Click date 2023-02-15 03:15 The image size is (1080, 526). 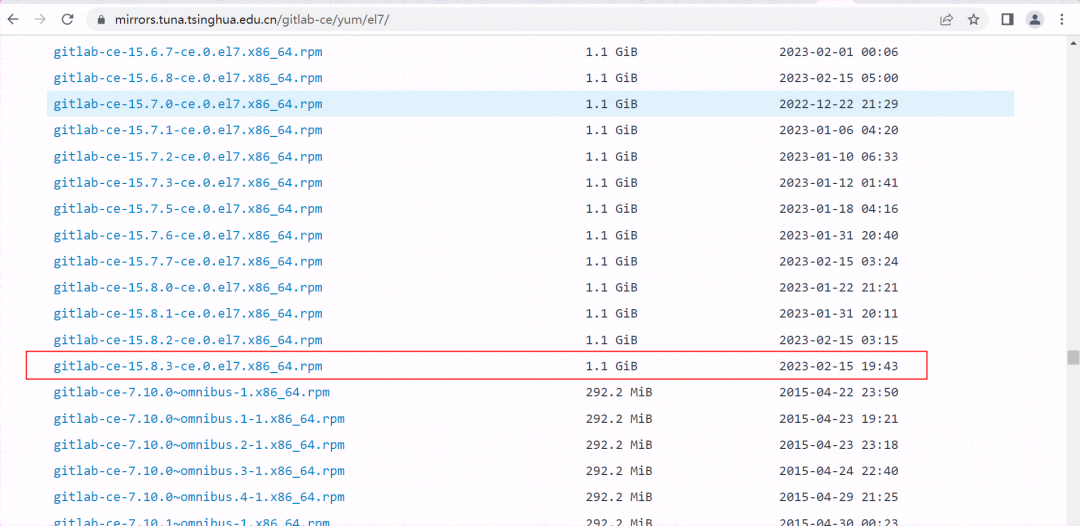point(838,340)
